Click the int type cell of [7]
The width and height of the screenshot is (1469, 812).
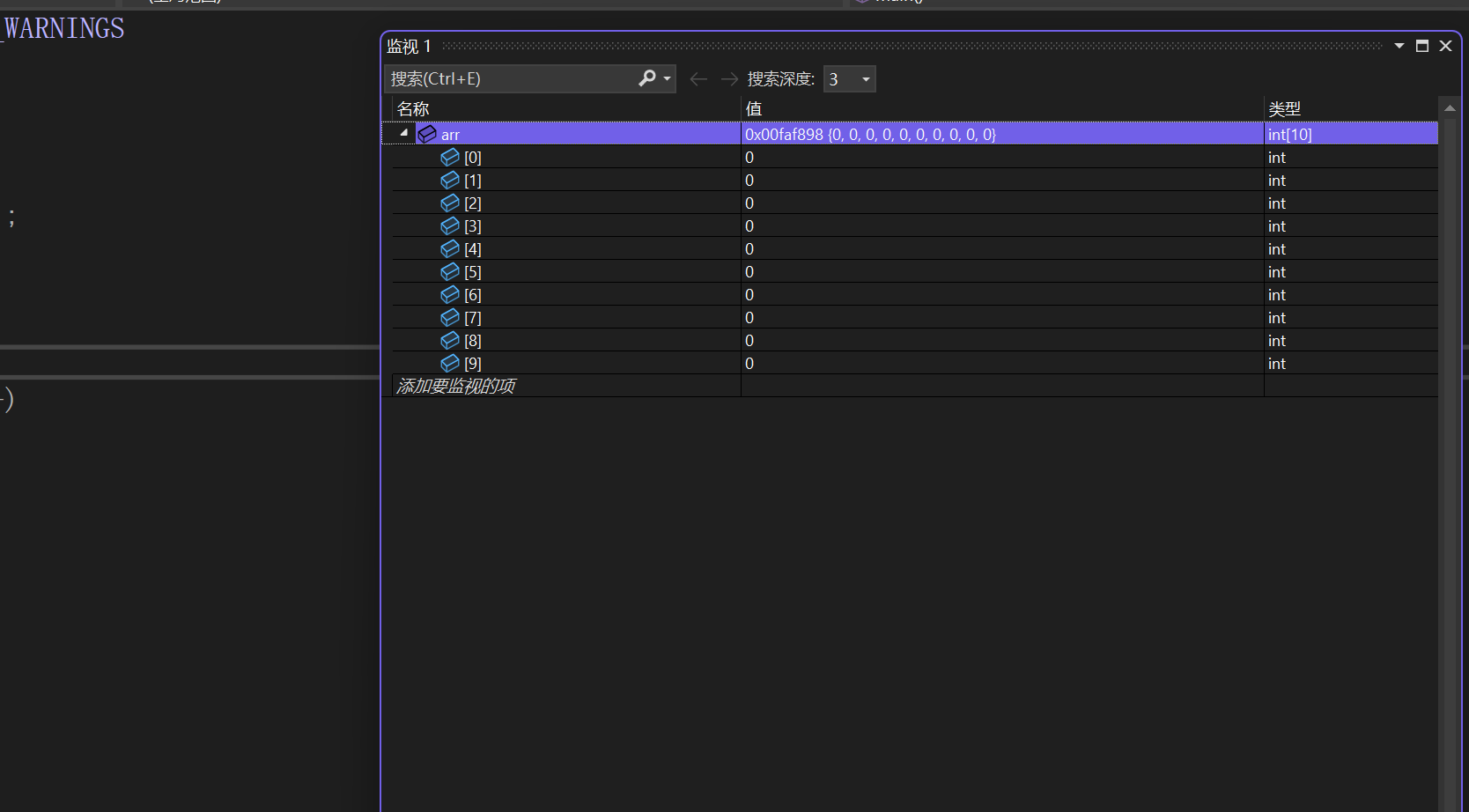pyautogui.click(x=1351, y=318)
